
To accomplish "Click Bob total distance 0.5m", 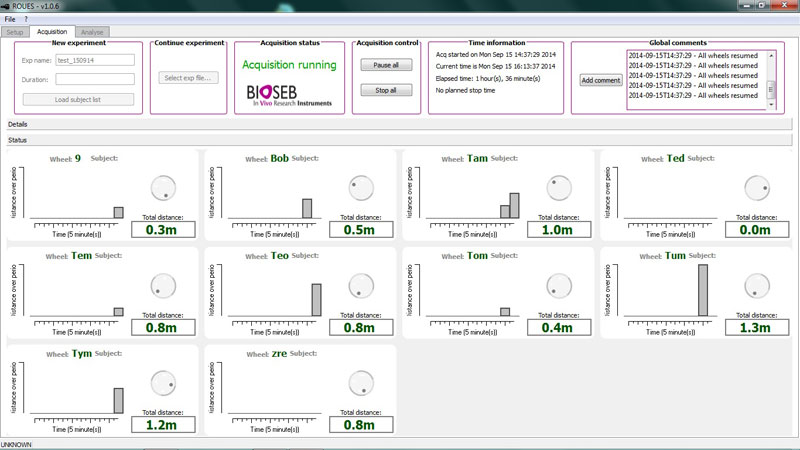I will (x=361, y=230).
